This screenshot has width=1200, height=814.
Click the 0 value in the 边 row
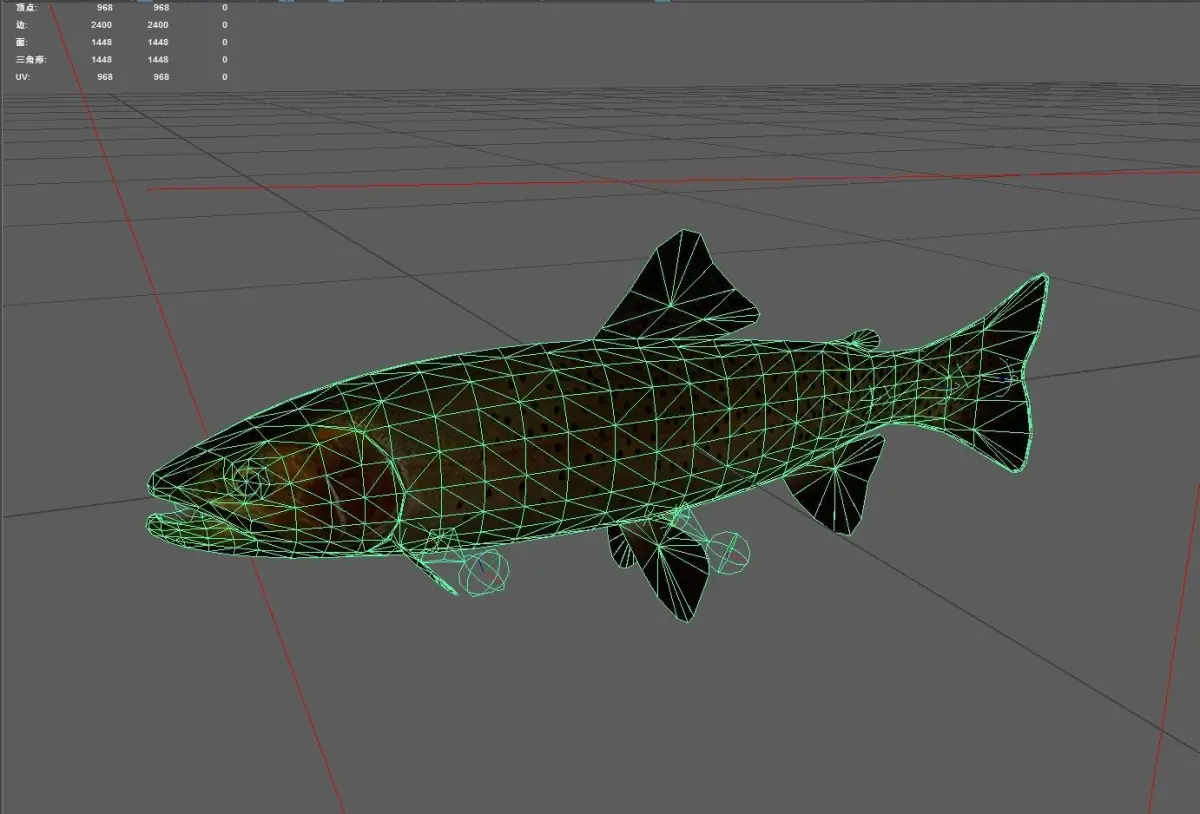tap(225, 24)
